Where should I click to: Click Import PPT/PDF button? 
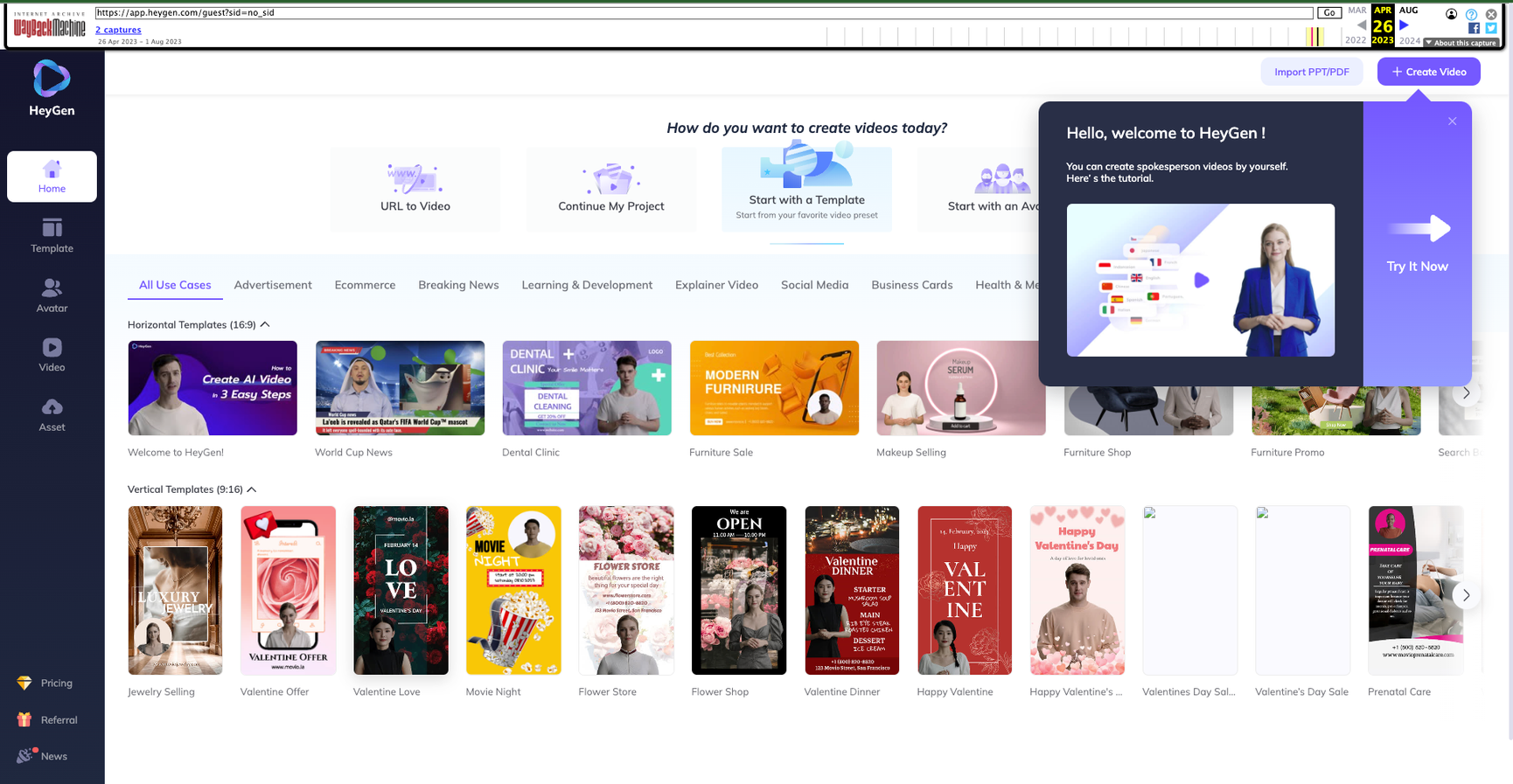point(1311,72)
